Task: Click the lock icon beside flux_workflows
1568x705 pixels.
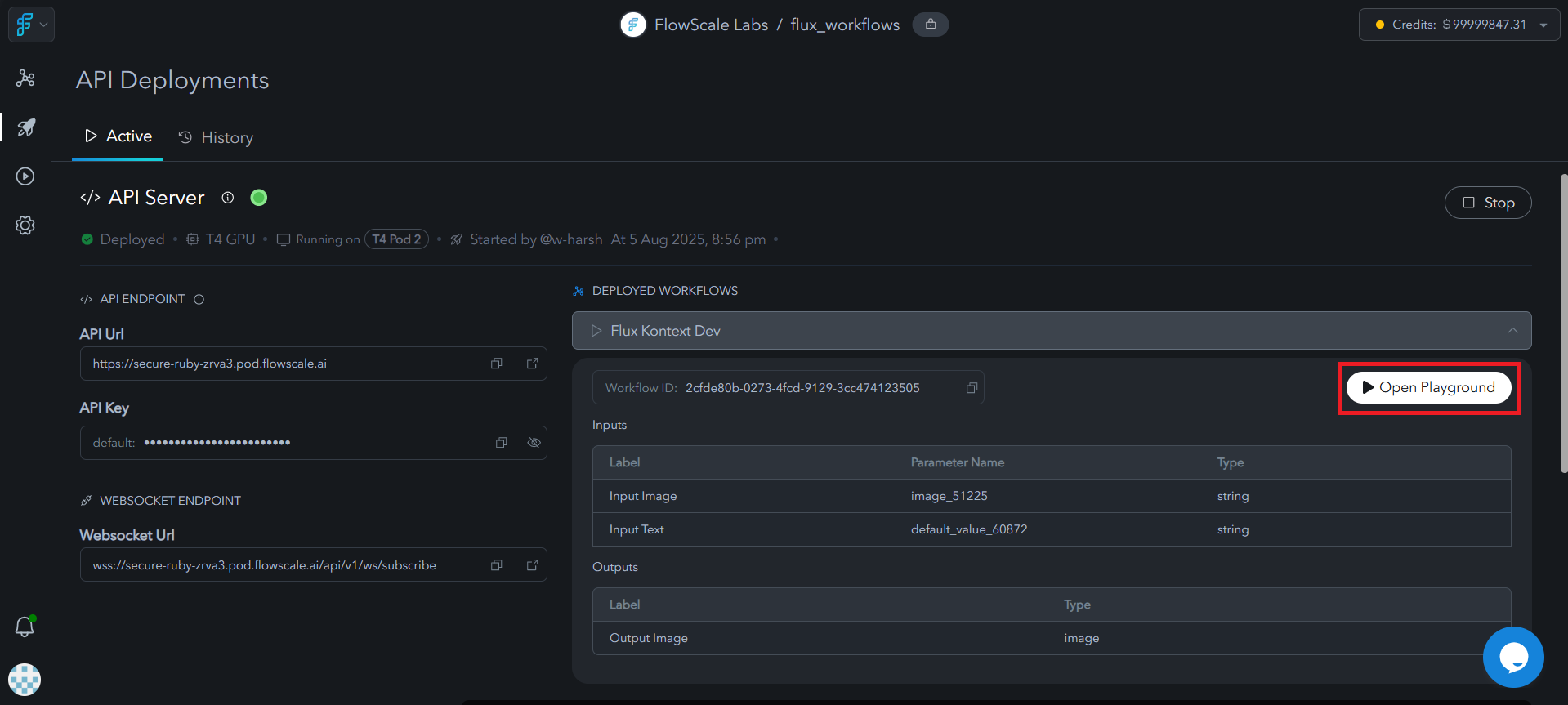Action: pos(930,25)
